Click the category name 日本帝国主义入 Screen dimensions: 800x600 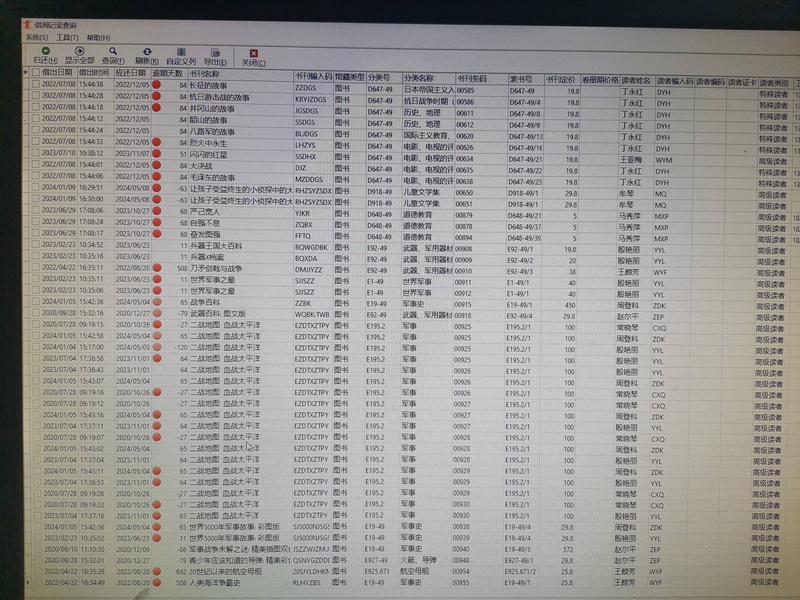click(x=429, y=89)
